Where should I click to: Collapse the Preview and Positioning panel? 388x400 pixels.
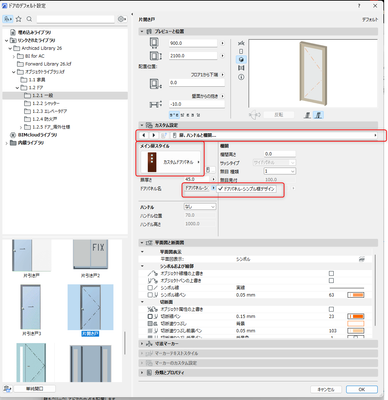(x=142, y=31)
